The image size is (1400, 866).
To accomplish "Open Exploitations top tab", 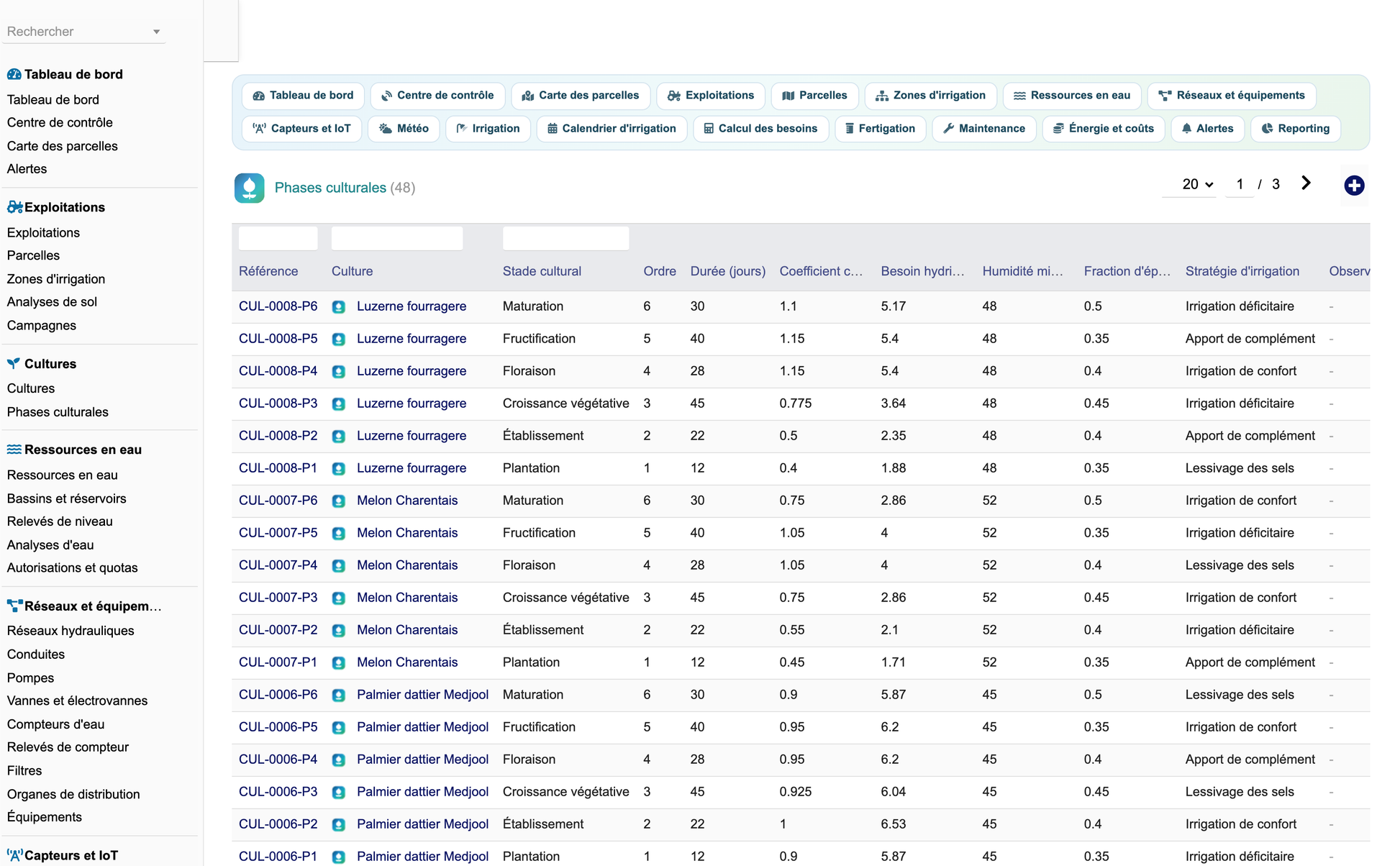I will [x=711, y=96].
